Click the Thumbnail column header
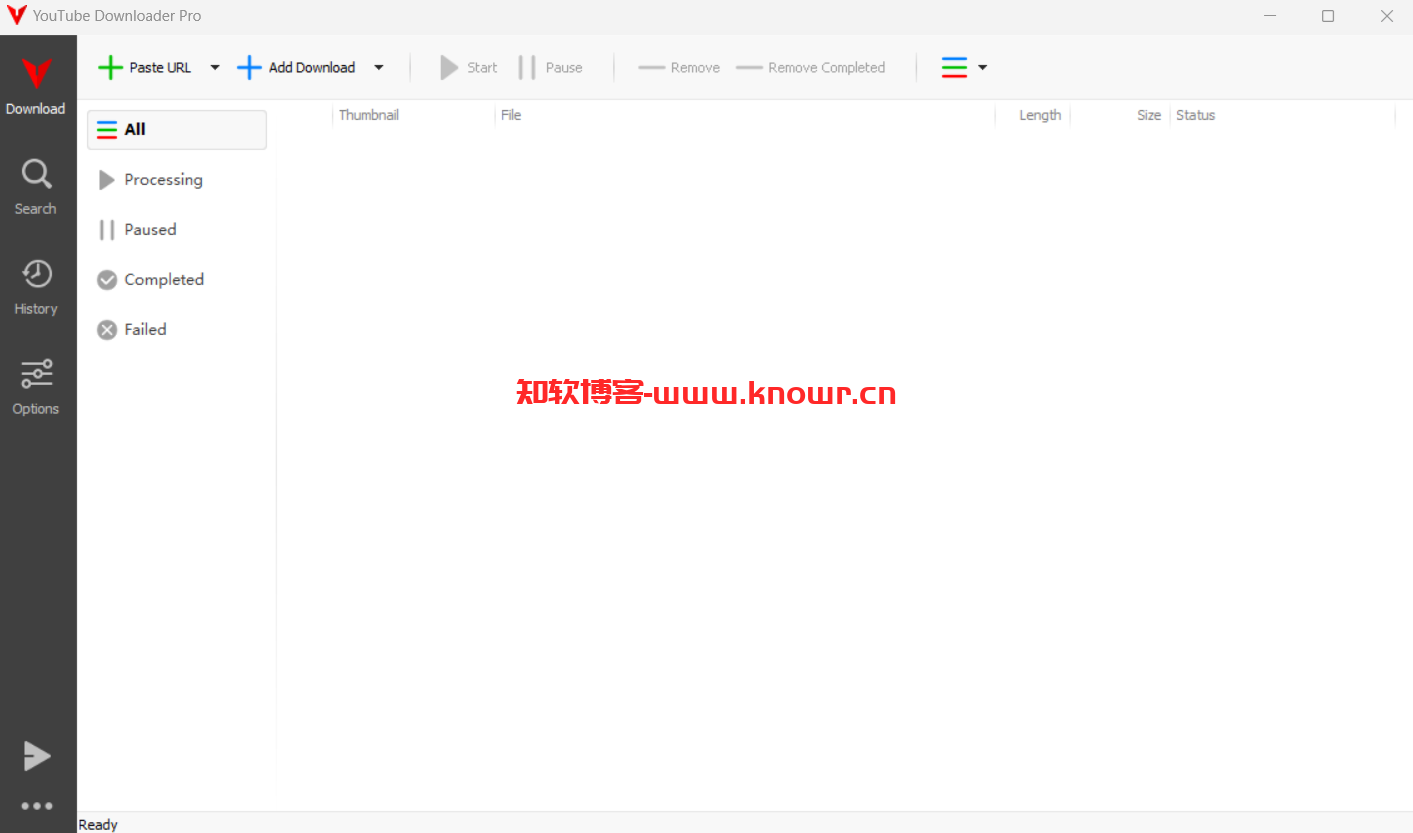 click(x=414, y=115)
